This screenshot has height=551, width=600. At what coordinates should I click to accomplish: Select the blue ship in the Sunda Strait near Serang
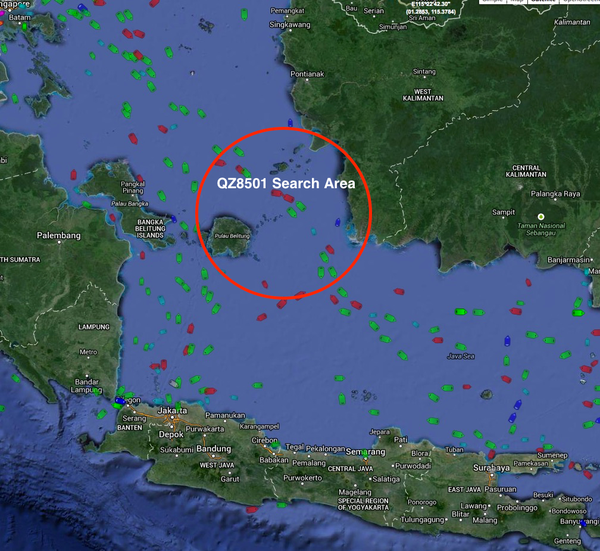click(120, 401)
